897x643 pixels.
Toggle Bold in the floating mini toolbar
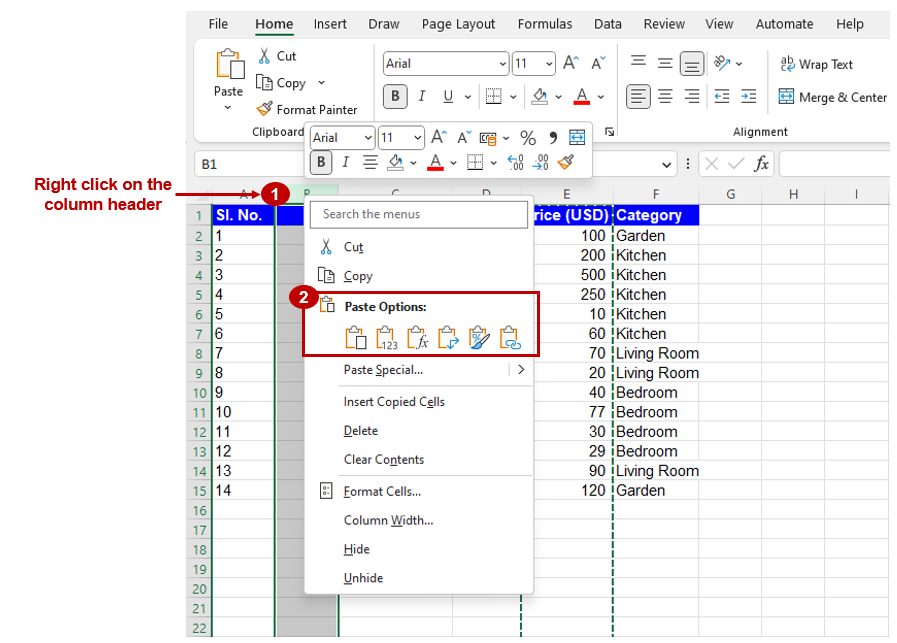321,162
